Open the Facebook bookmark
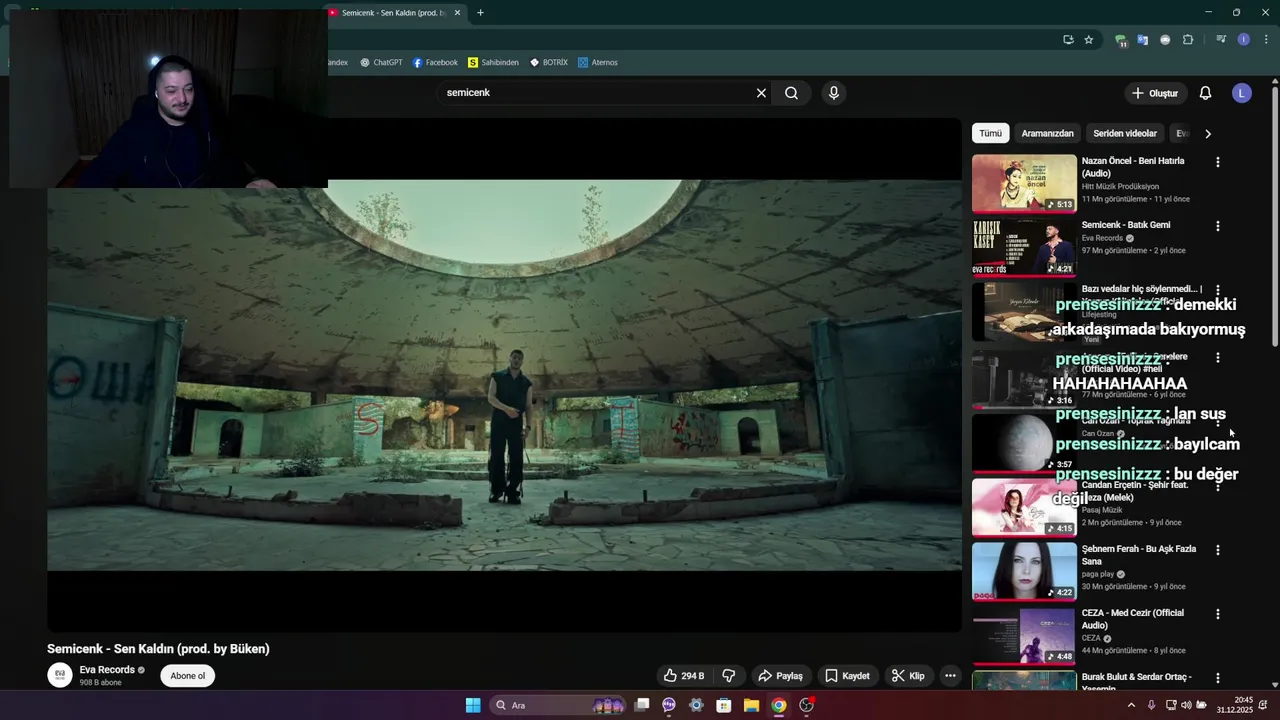The width and height of the screenshot is (1280, 720). click(435, 62)
